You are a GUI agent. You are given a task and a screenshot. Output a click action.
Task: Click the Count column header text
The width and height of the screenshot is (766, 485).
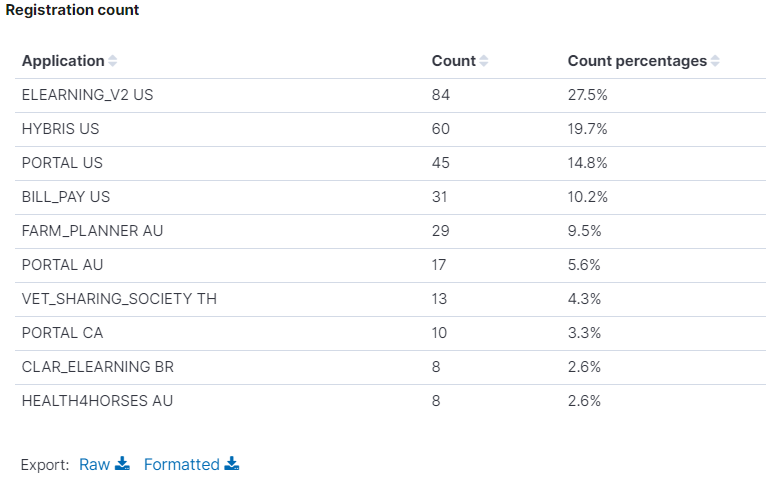pyautogui.click(x=453, y=61)
